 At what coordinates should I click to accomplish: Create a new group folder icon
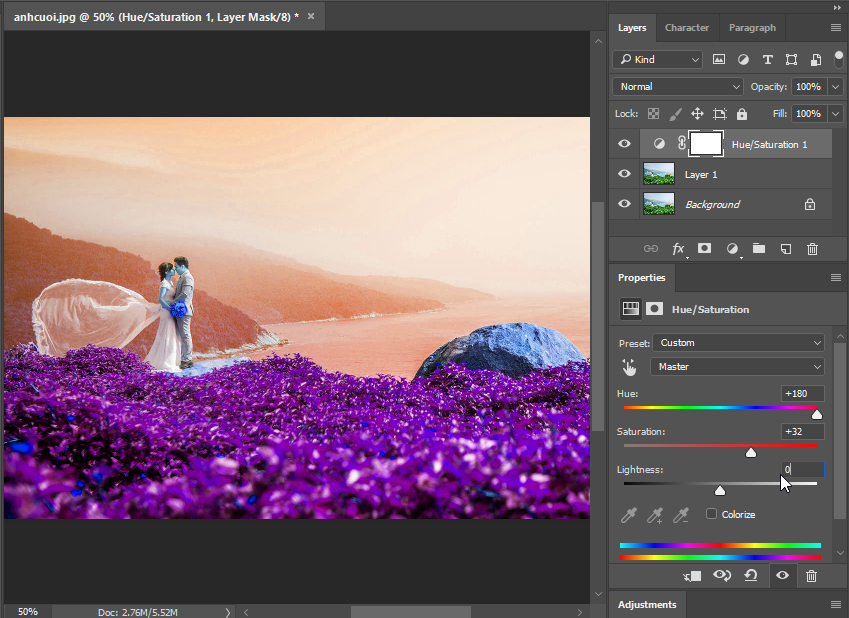click(x=759, y=249)
